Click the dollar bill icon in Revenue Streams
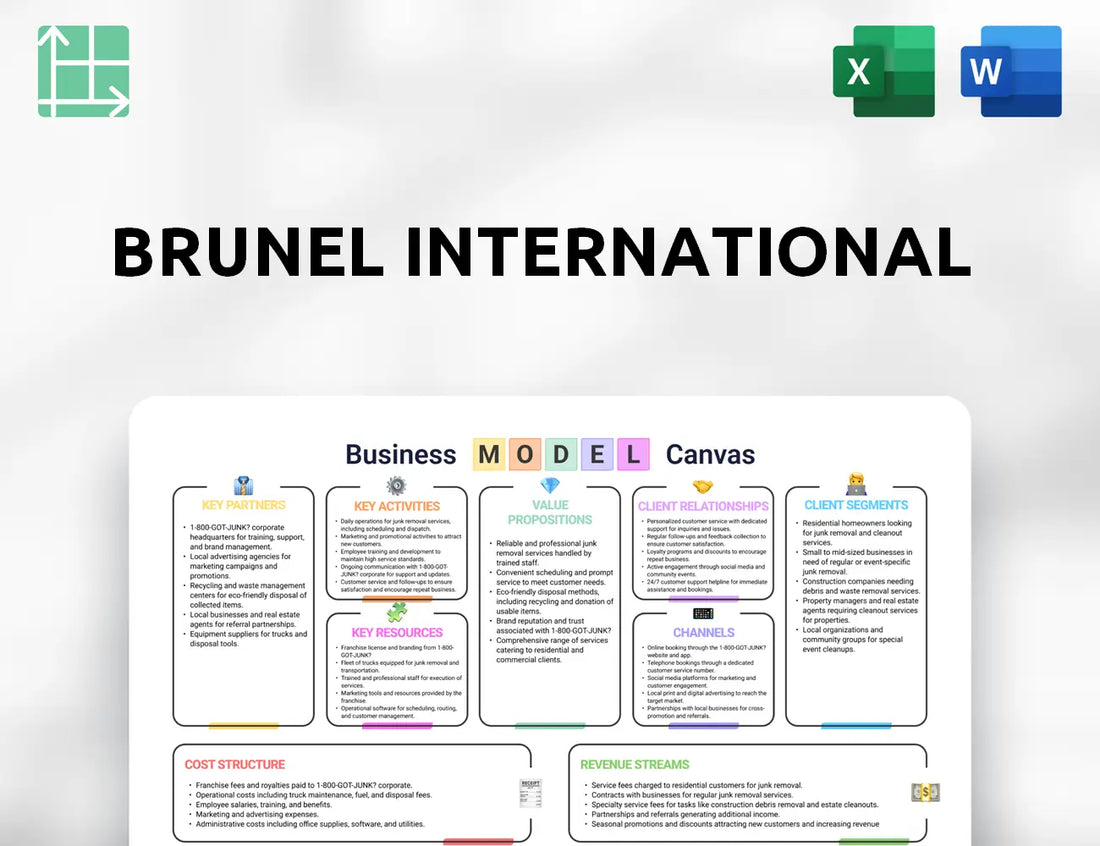1100x846 pixels. (x=925, y=793)
